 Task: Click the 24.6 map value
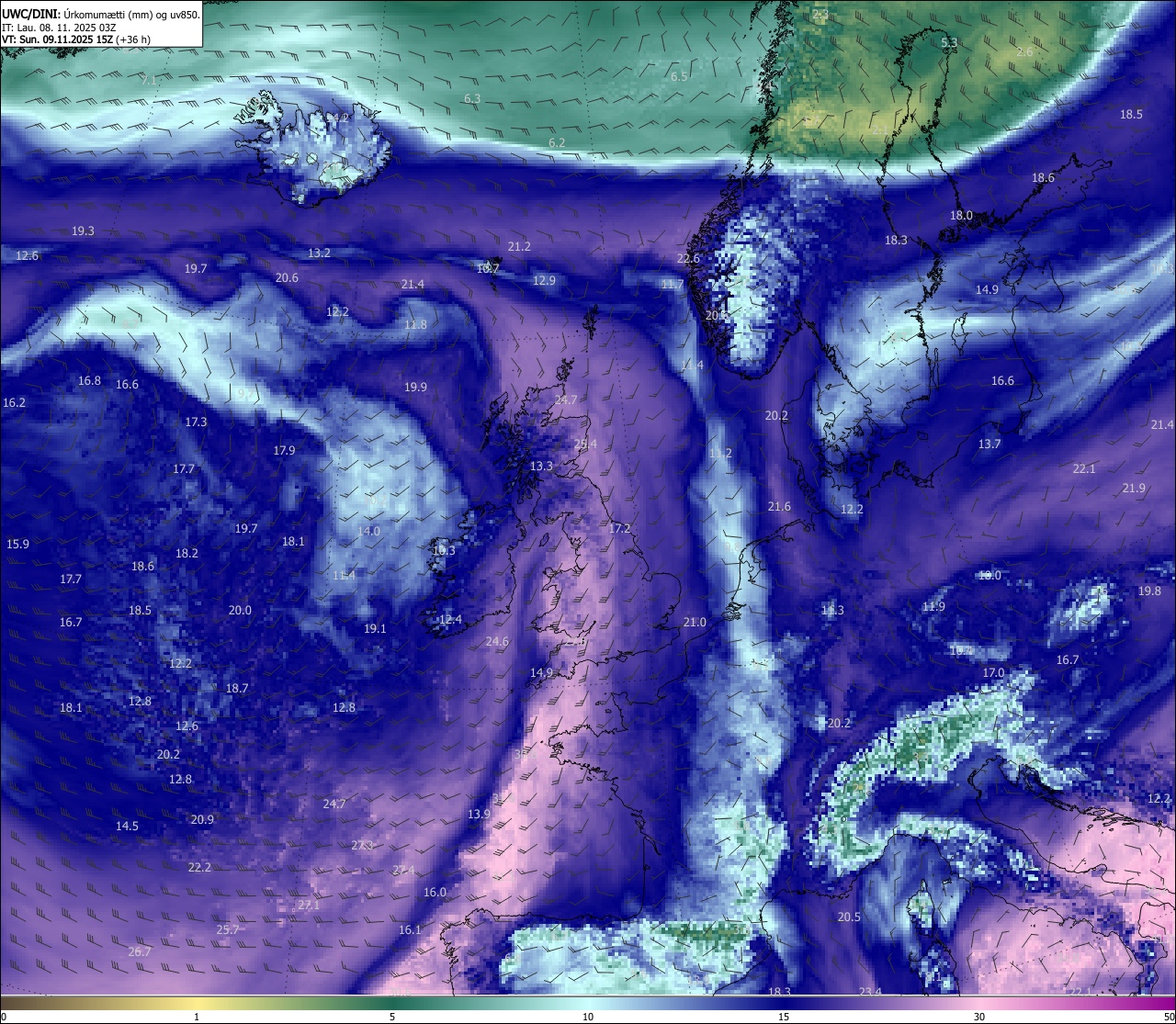point(497,642)
